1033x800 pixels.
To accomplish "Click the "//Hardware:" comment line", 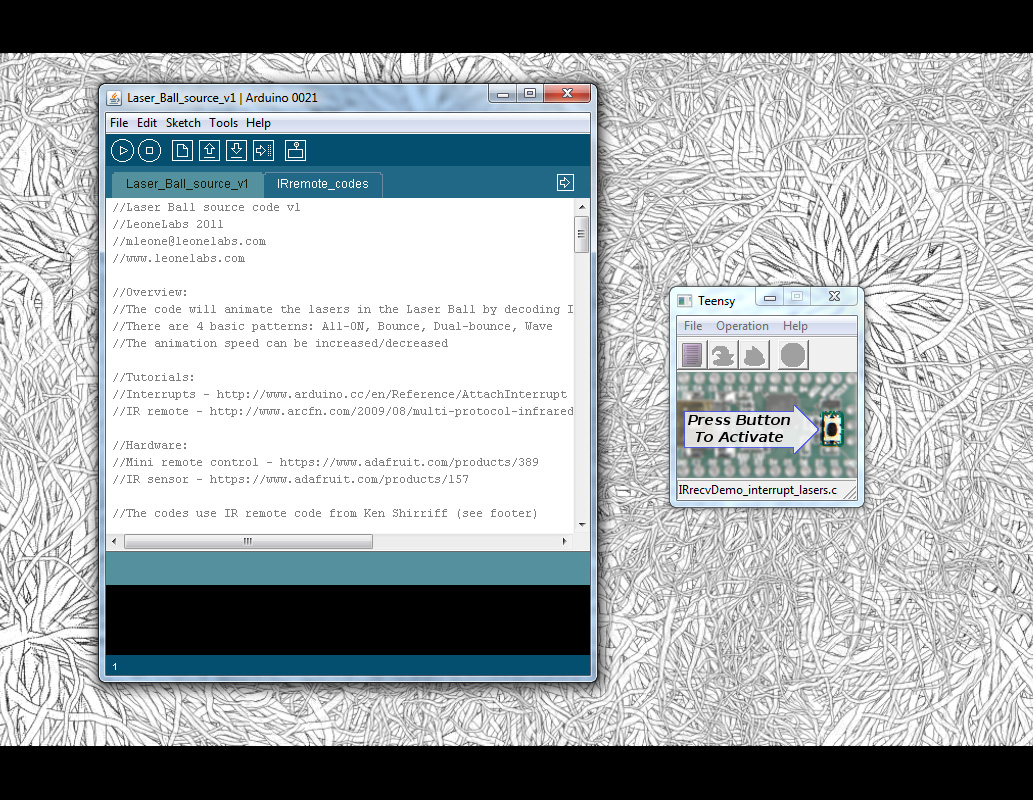I will point(150,445).
